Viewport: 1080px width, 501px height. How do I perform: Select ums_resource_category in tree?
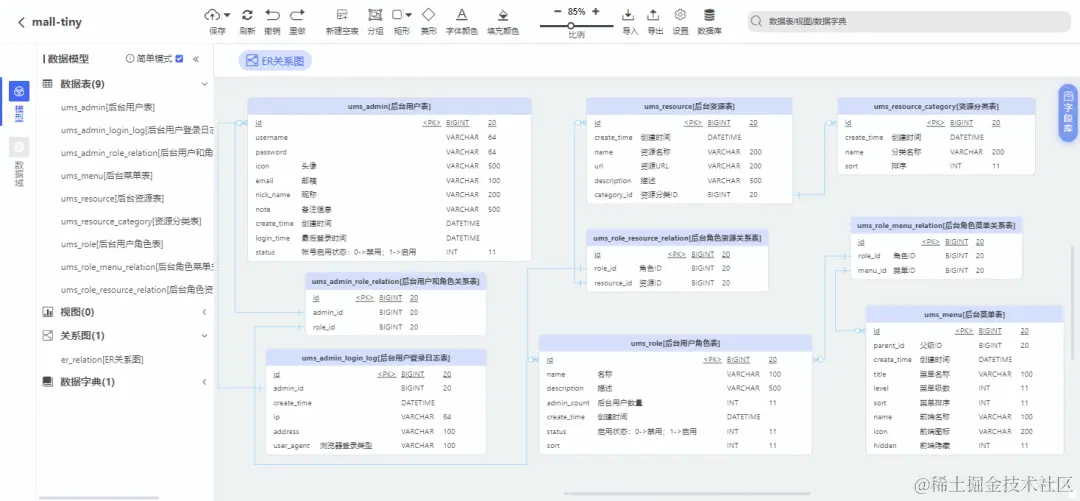coord(131,222)
